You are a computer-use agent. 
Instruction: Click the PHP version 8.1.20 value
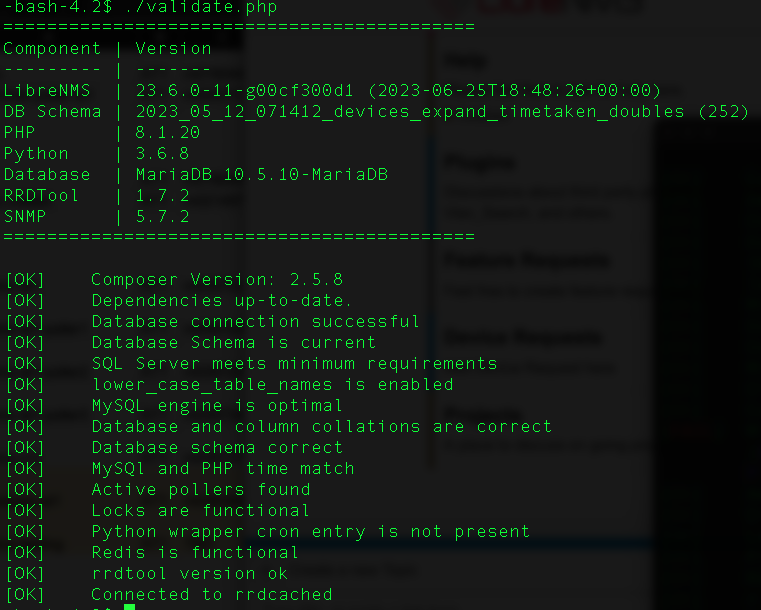tap(168, 132)
